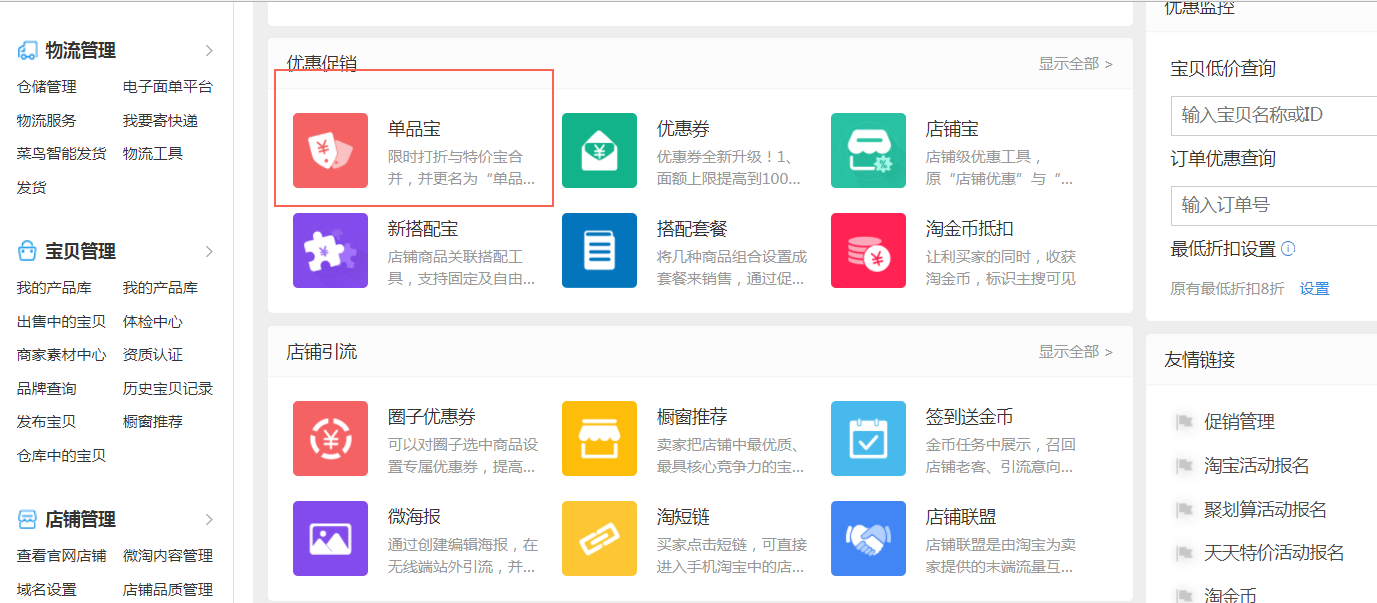1377x603 pixels.
Task: Open 菜鸟智能发货 in sidebar
Action: click(61, 154)
